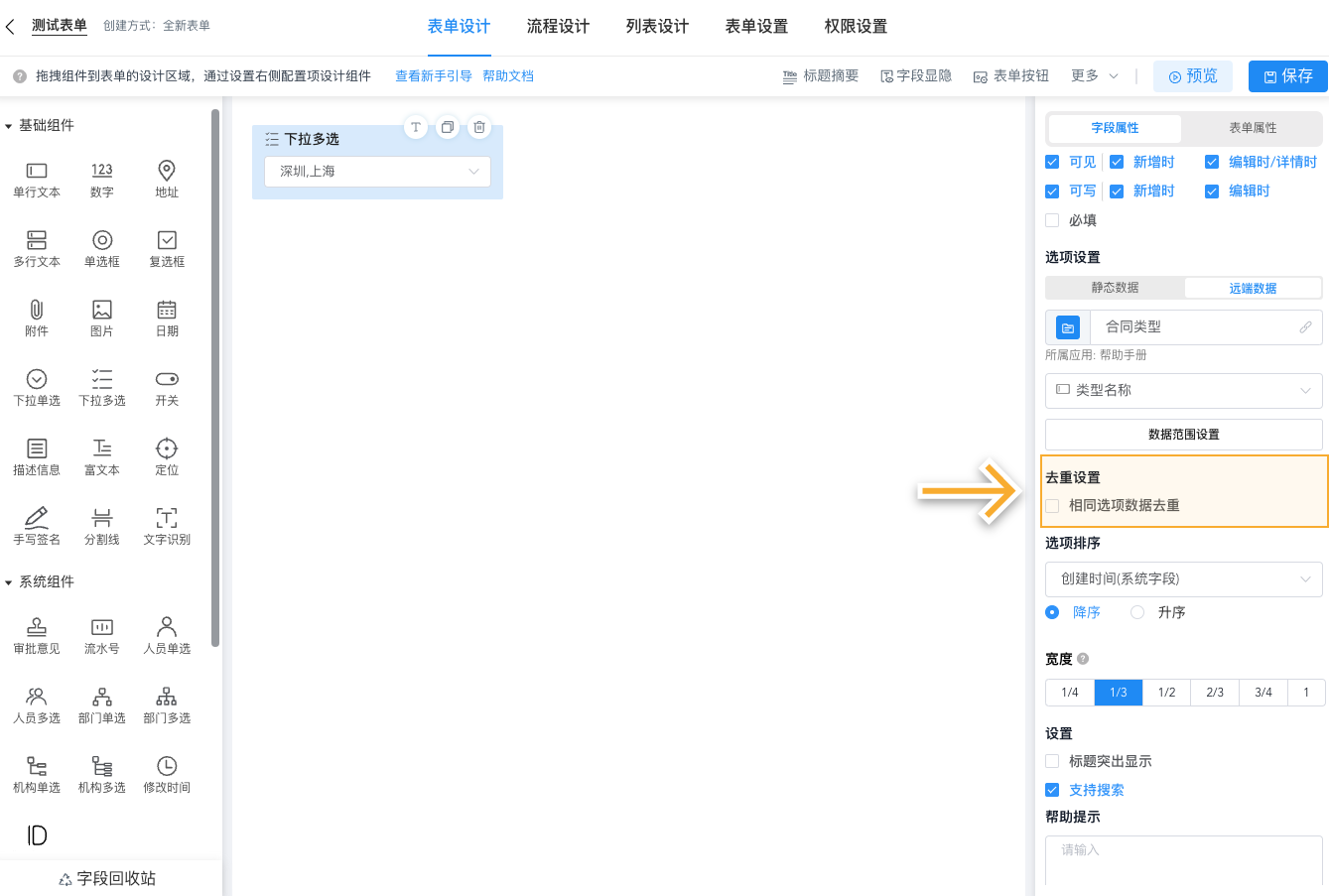Open the 帮助文档 help link
Screen dimensions: 1329x896
508,74
